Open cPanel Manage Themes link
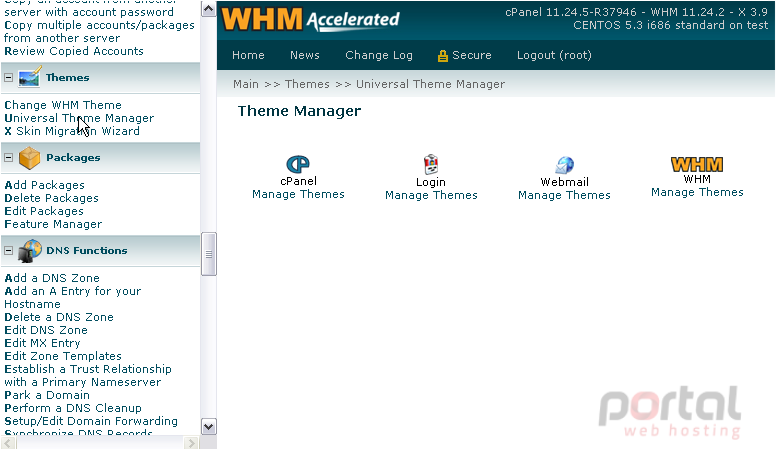This screenshot has width=776, height=450. click(298, 194)
